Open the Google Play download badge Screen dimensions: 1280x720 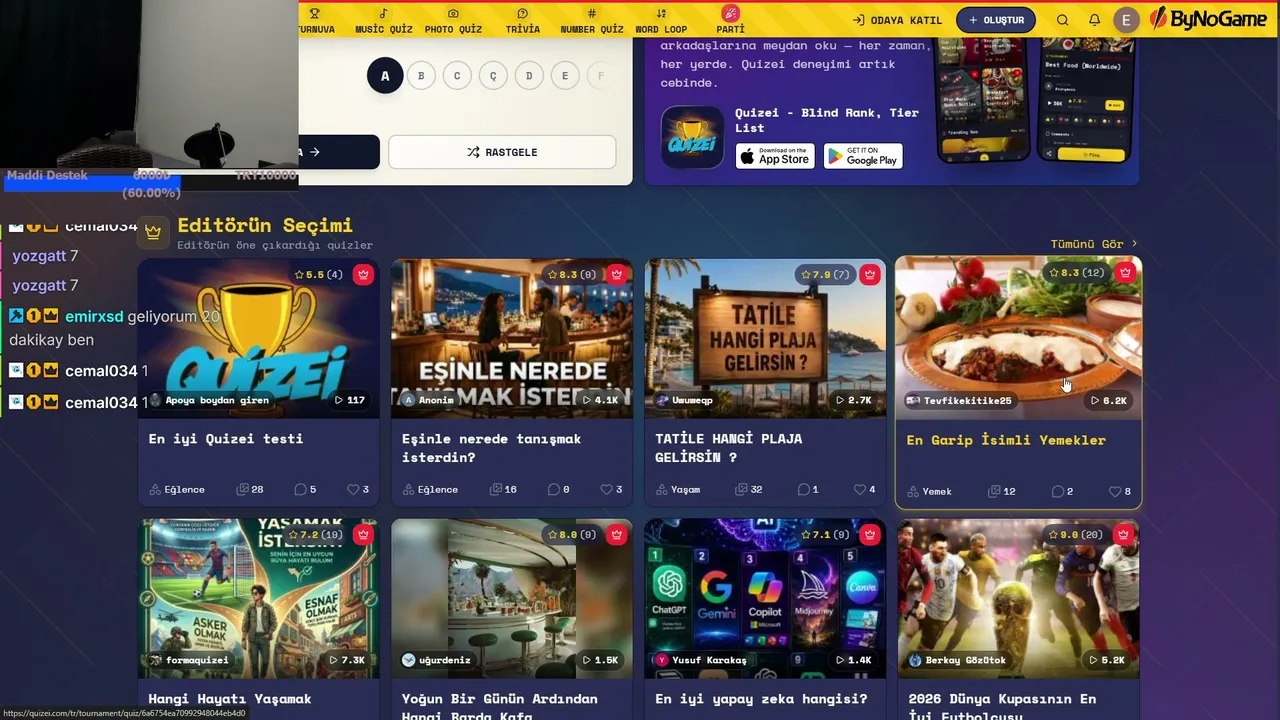(863, 156)
